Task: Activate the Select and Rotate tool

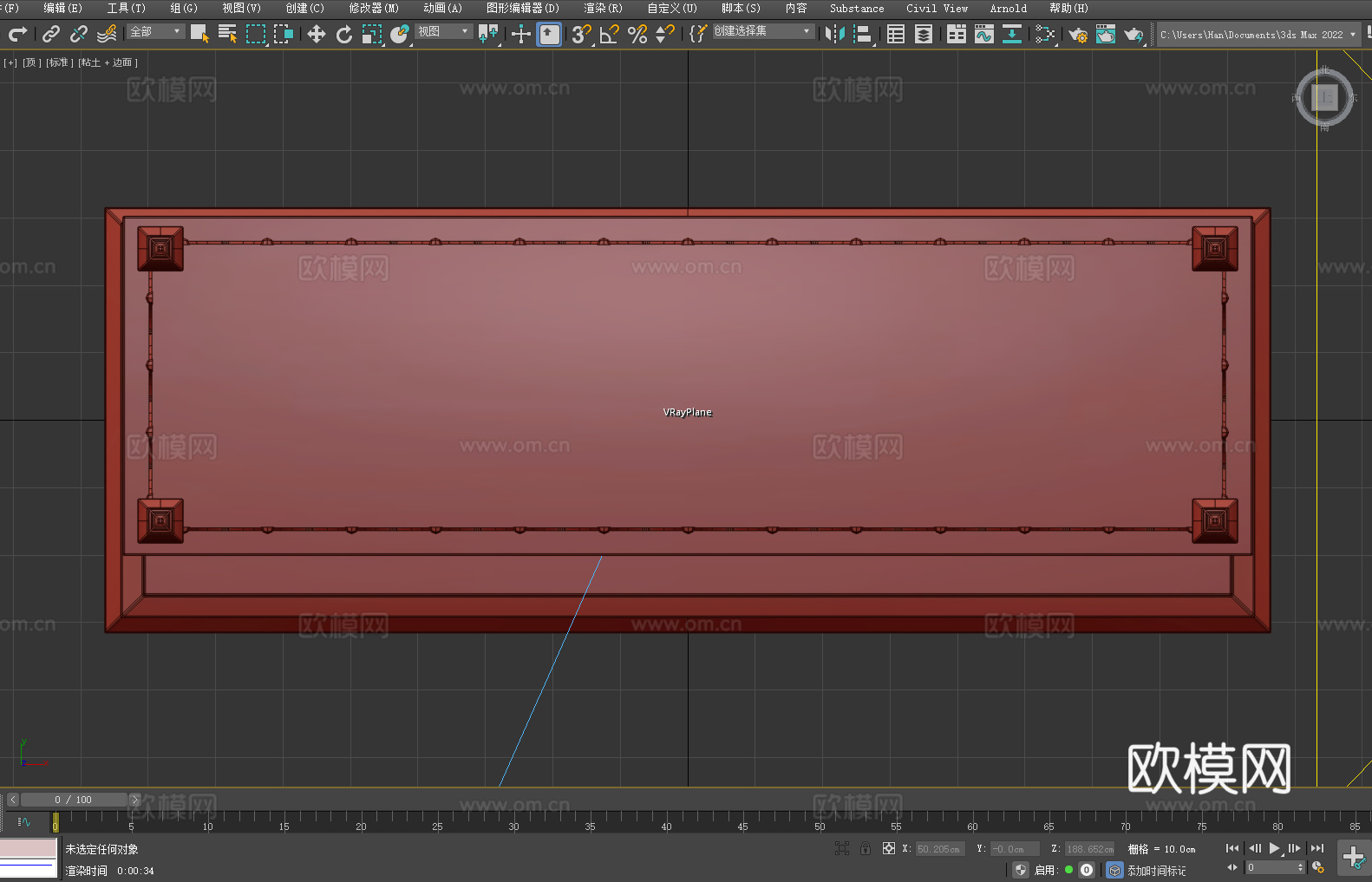Action: click(x=344, y=34)
